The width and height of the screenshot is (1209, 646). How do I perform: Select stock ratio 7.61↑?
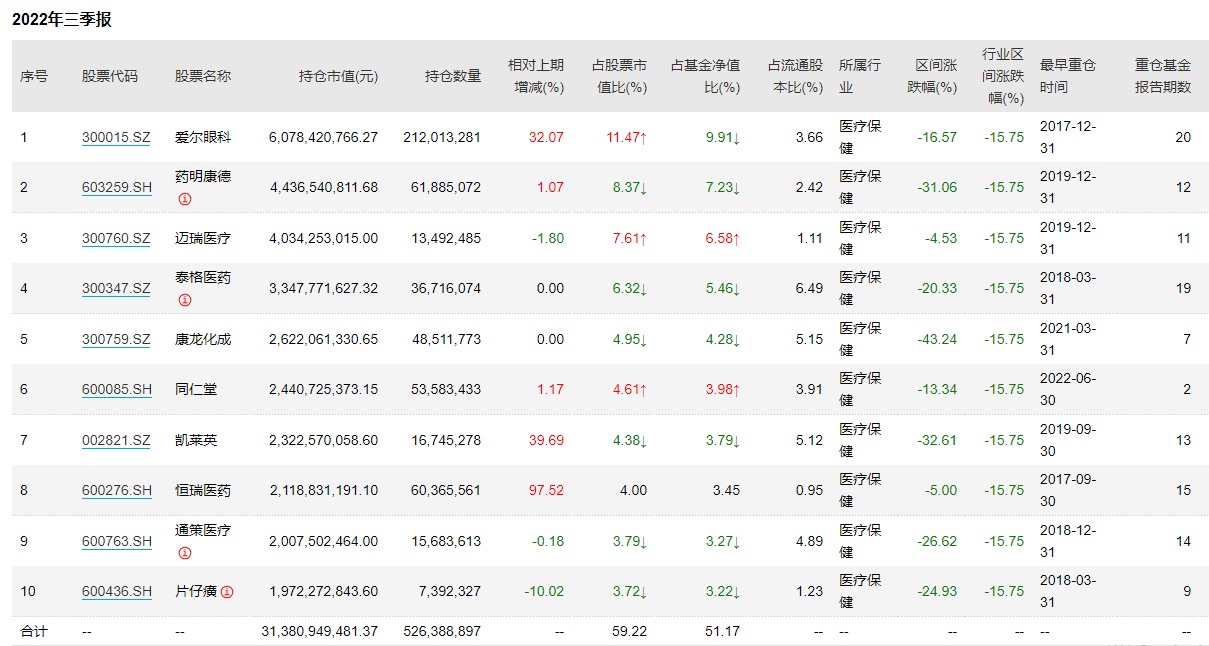pos(630,238)
